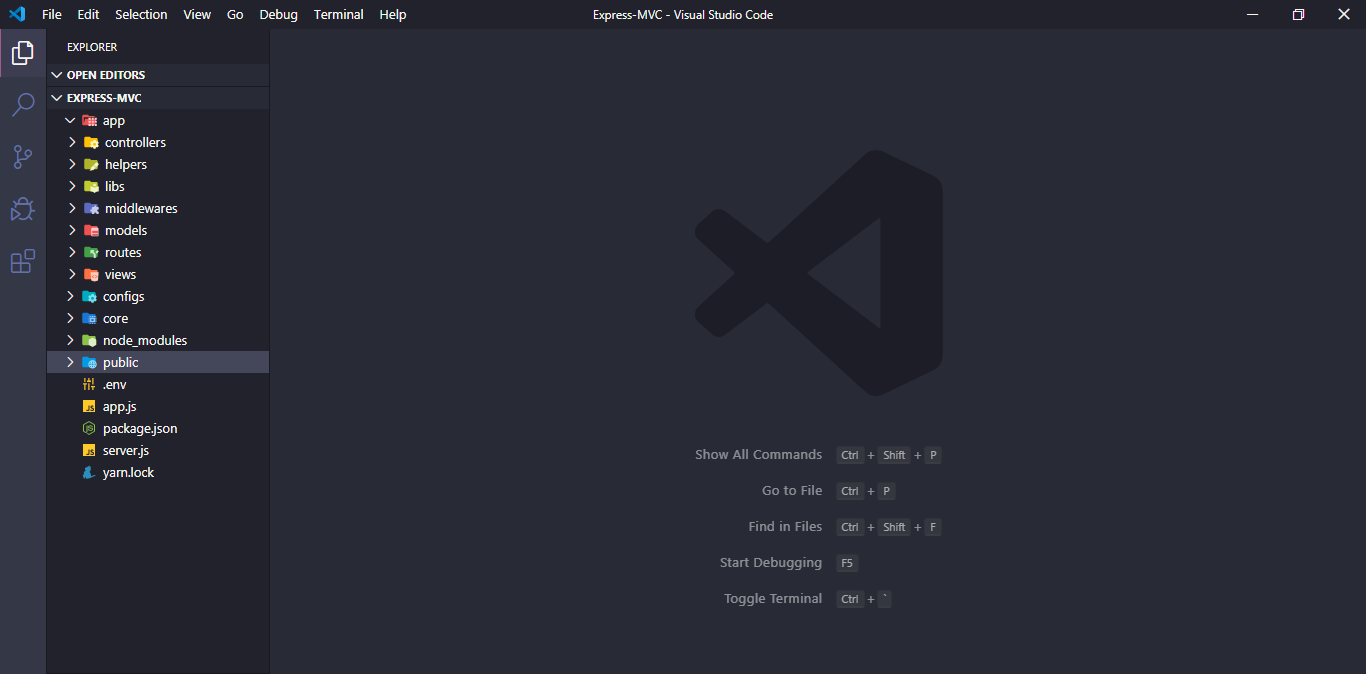
Task: Open the Edit menu
Action: coord(88,14)
